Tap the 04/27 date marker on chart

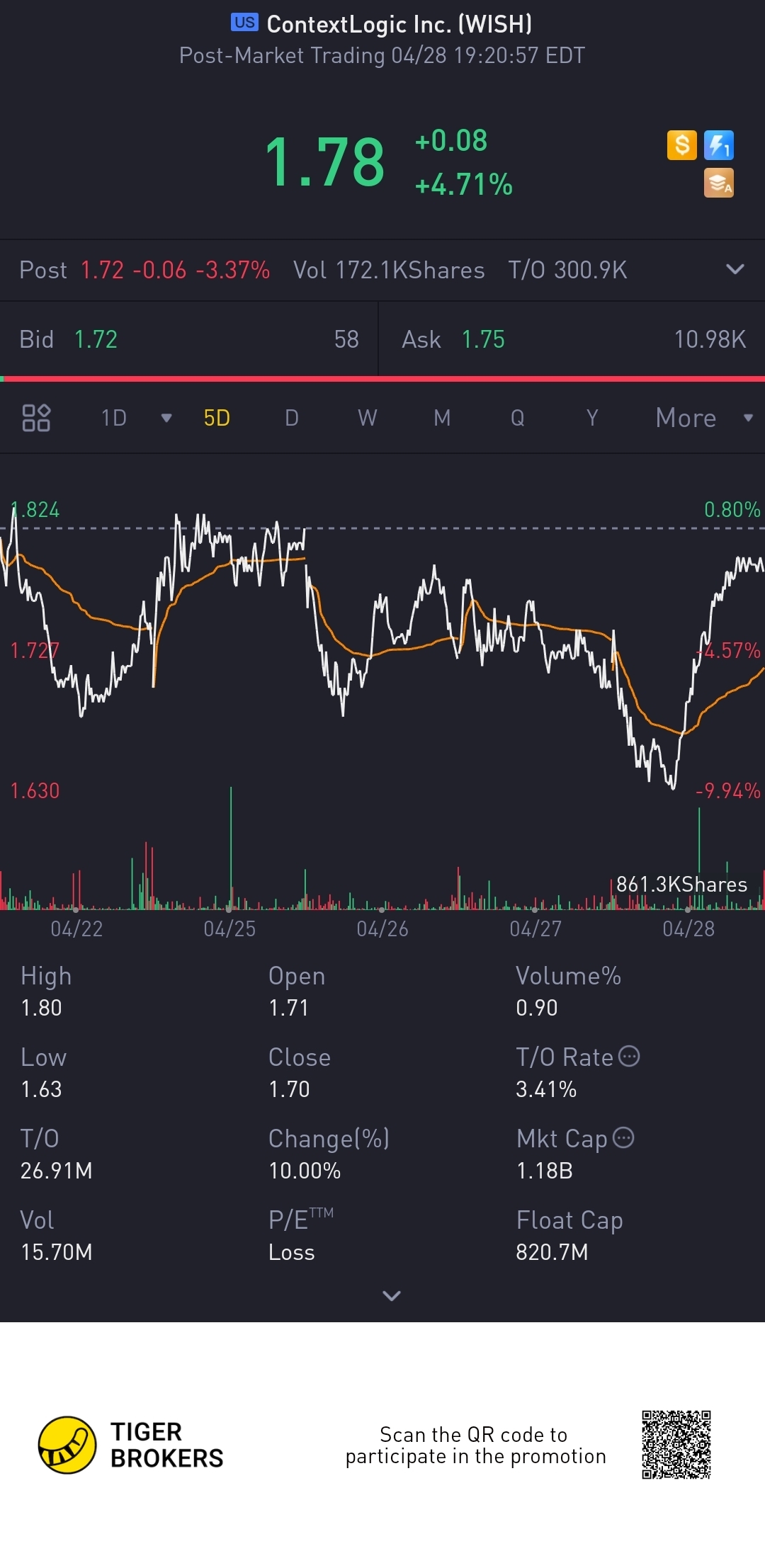click(x=535, y=928)
